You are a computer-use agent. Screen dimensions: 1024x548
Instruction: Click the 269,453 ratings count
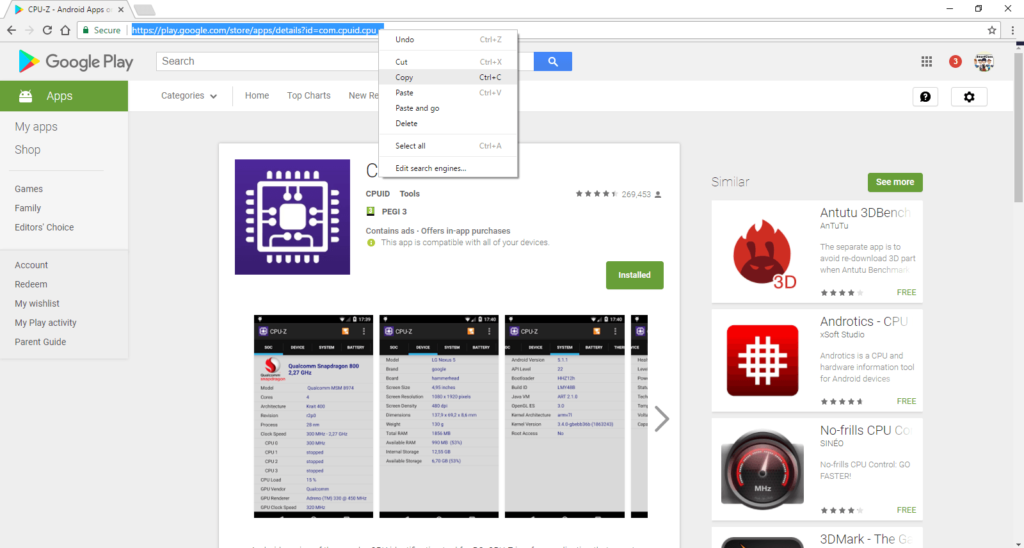[636, 194]
